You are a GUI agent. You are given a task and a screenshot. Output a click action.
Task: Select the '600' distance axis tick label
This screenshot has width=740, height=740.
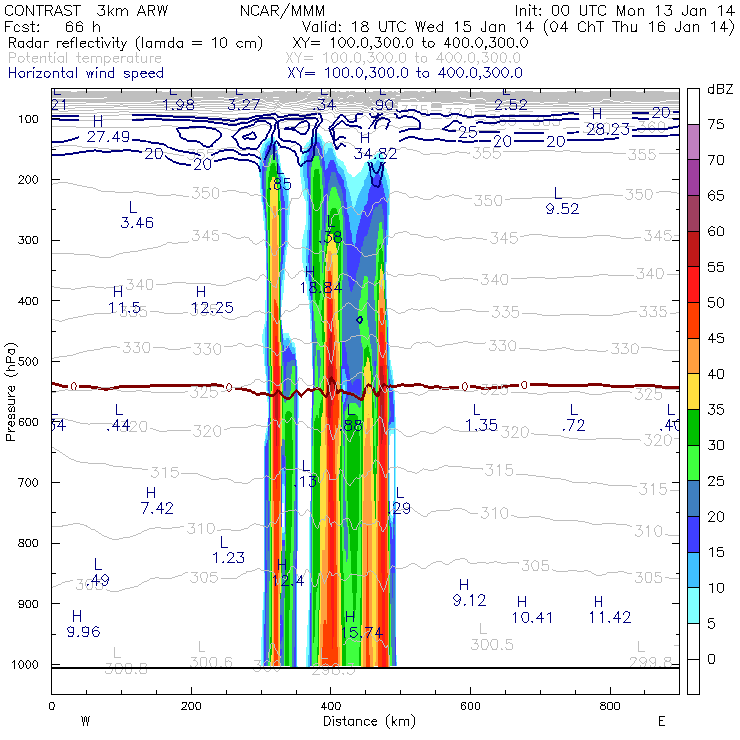pyautogui.click(x=470, y=706)
